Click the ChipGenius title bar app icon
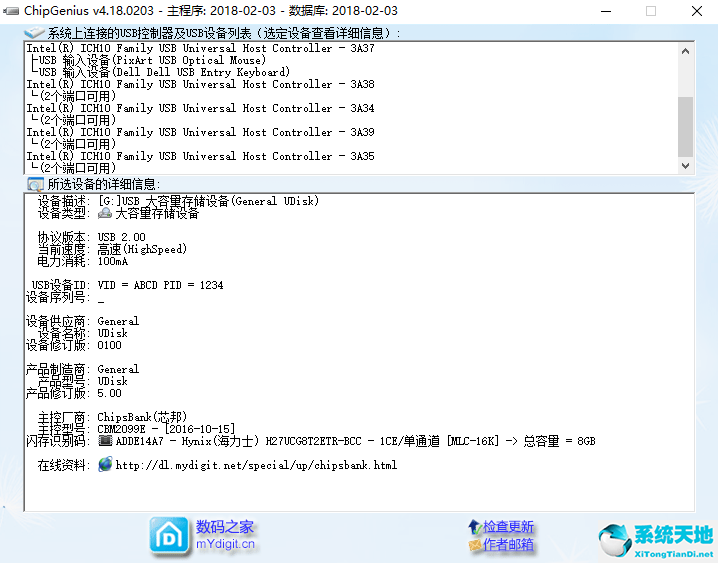Viewport: 718px width, 563px height. (x=11, y=11)
